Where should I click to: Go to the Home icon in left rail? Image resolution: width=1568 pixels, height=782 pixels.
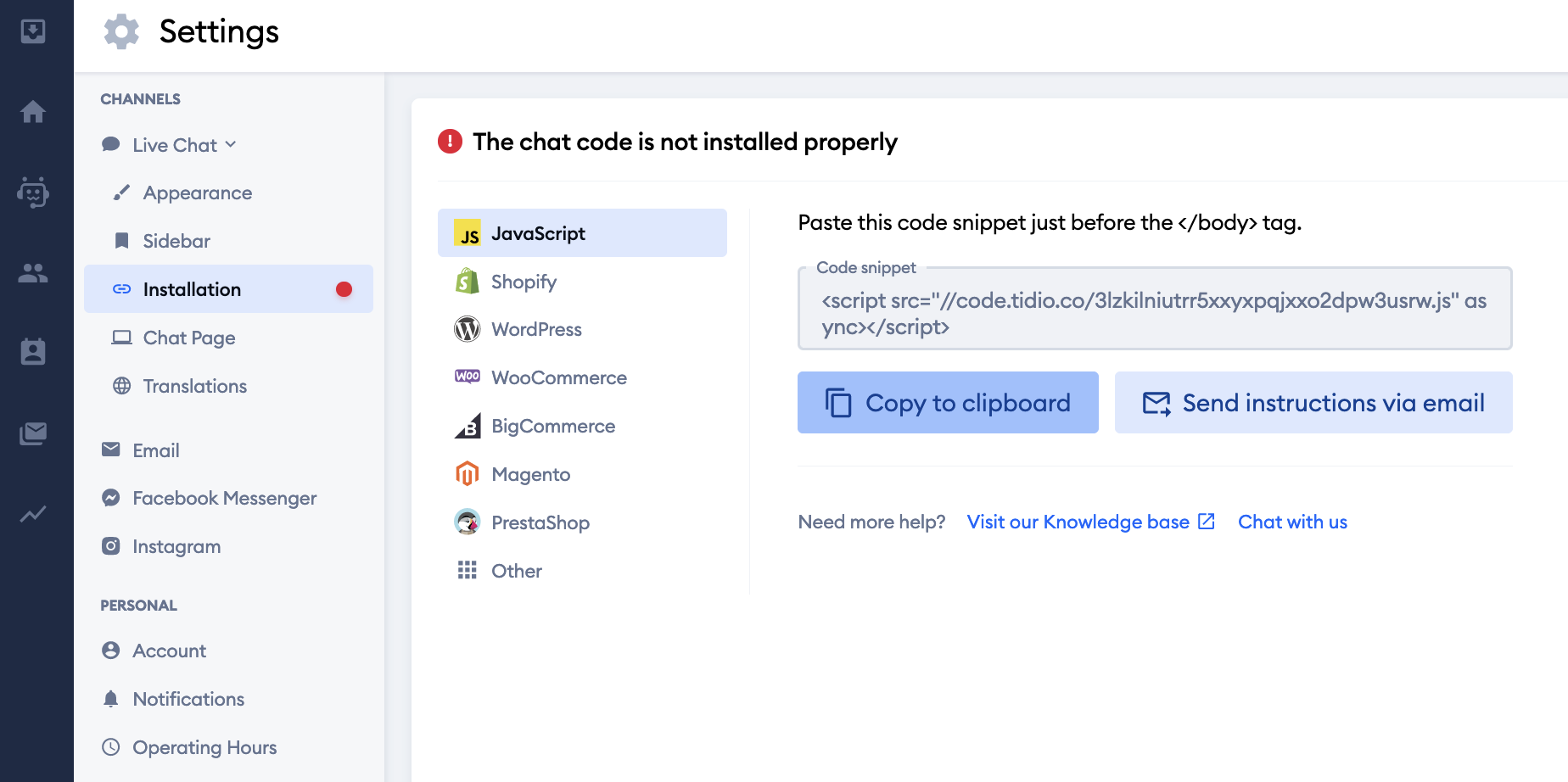point(33,112)
